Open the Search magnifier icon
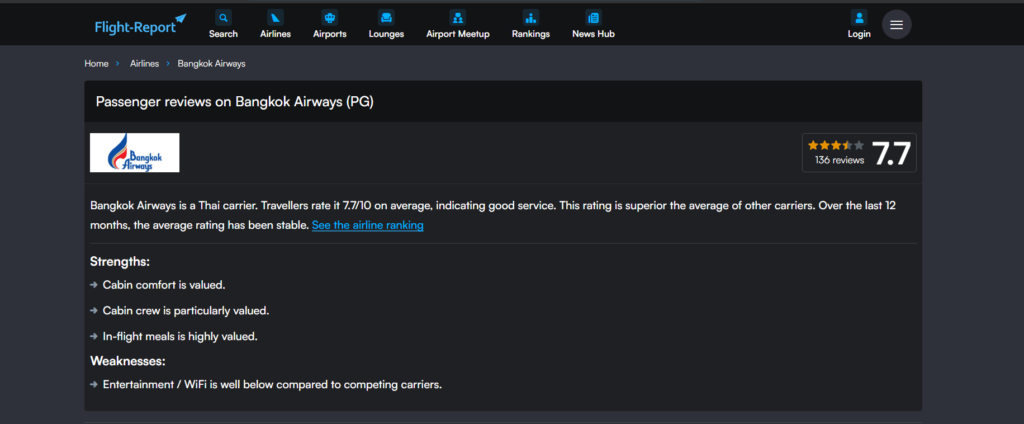Viewport: 1024px width, 424px height. point(223,18)
